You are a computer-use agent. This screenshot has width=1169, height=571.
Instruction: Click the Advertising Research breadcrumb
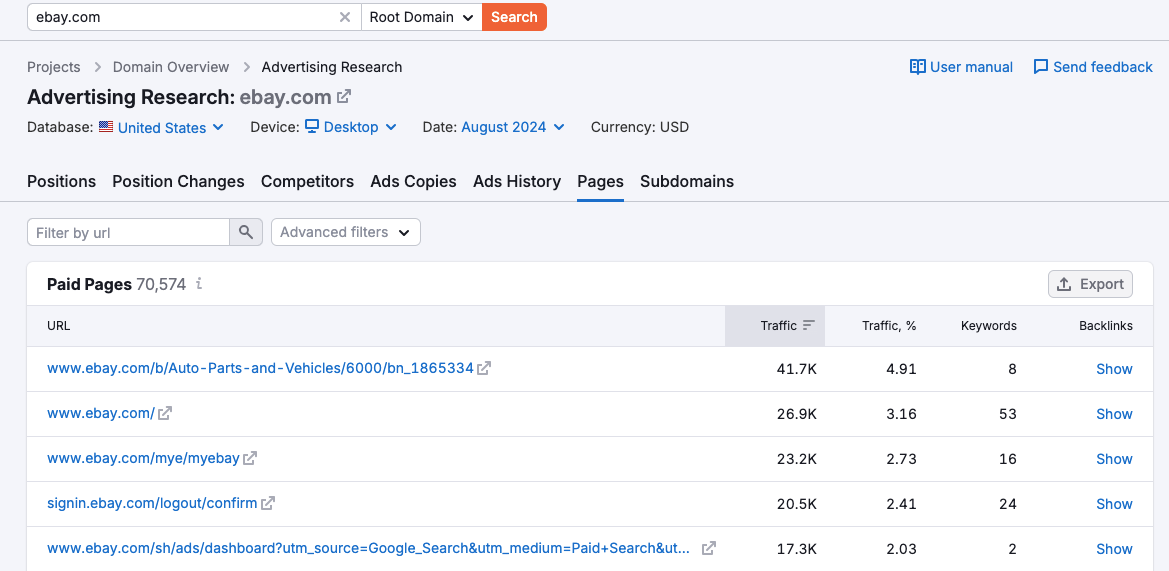pyautogui.click(x=332, y=67)
